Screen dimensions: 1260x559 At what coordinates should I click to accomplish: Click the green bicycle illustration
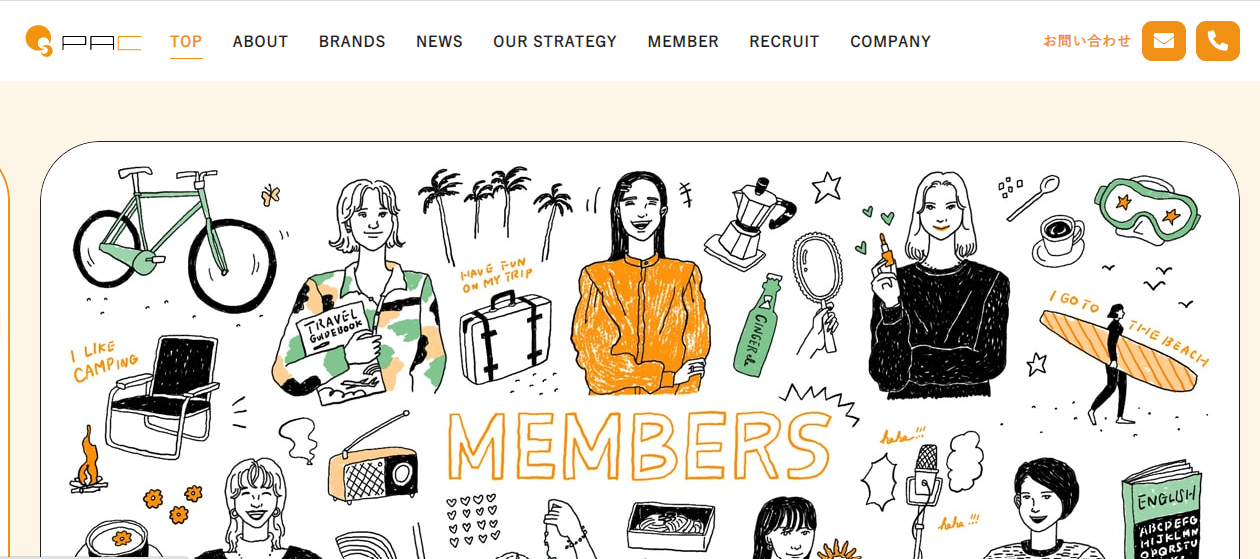click(174, 240)
